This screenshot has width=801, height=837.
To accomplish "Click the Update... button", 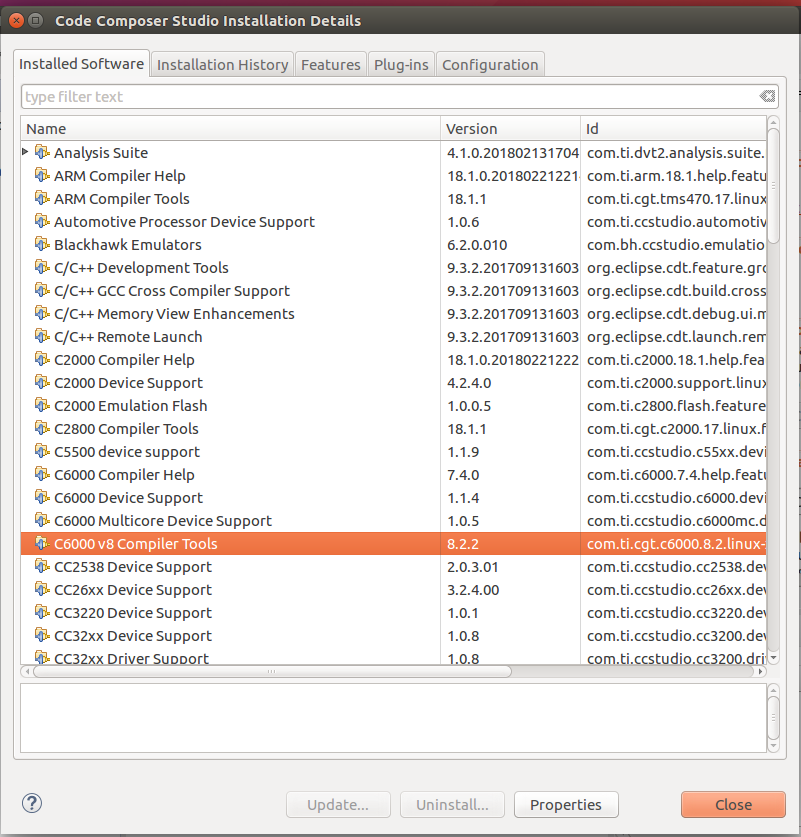I will tap(338, 804).
